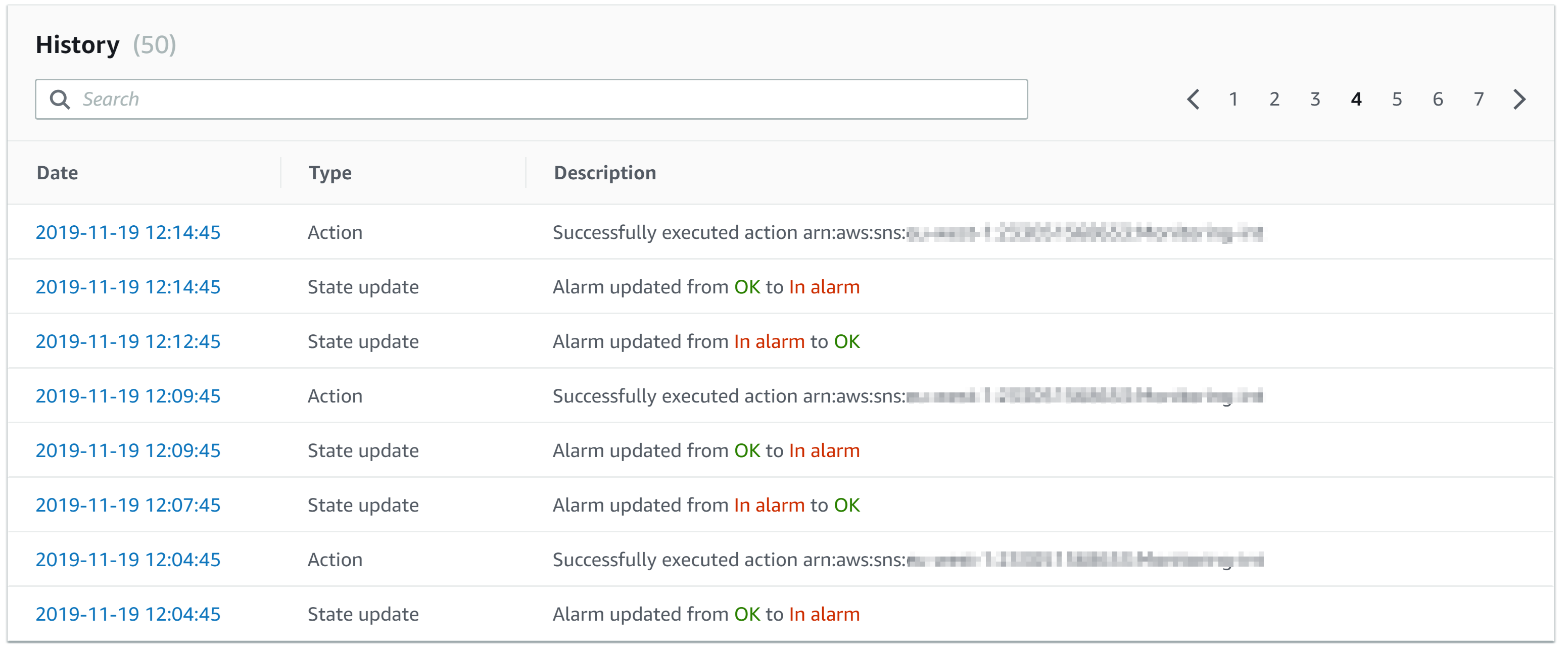This screenshot has height=654, width=1568.
Task: Jump to page 2 of history
Action: [1274, 99]
